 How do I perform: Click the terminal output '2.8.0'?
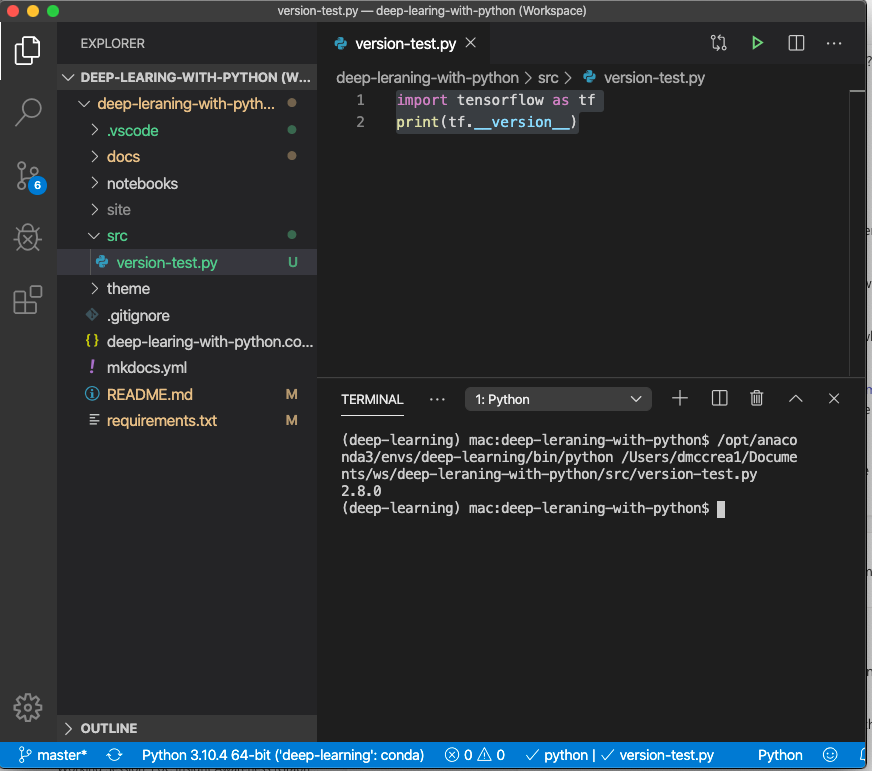coord(361,491)
